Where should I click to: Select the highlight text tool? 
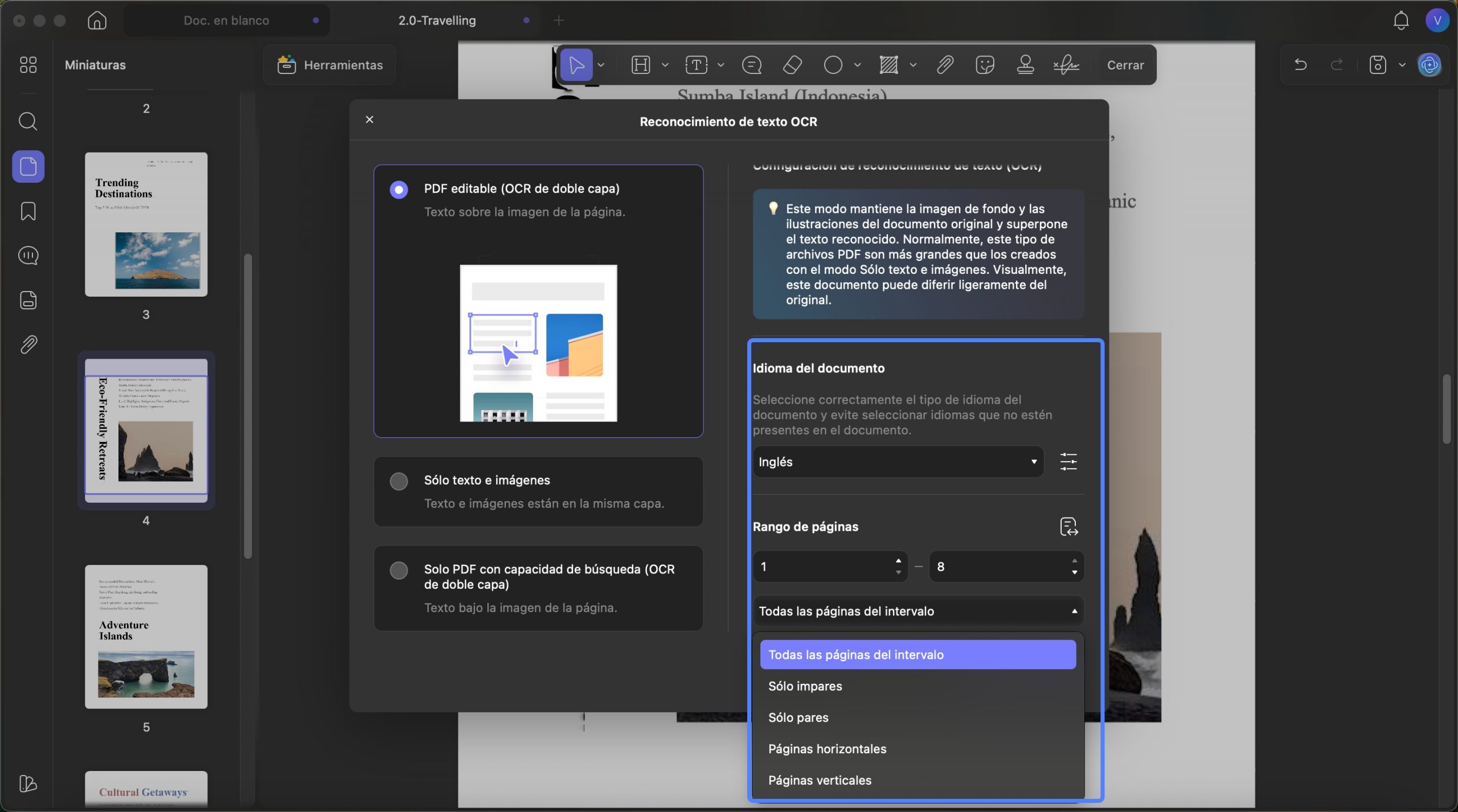tap(641, 65)
